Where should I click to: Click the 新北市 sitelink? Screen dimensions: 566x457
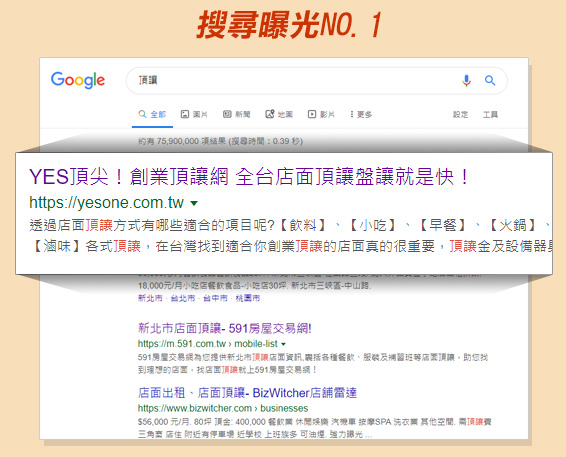point(150,298)
